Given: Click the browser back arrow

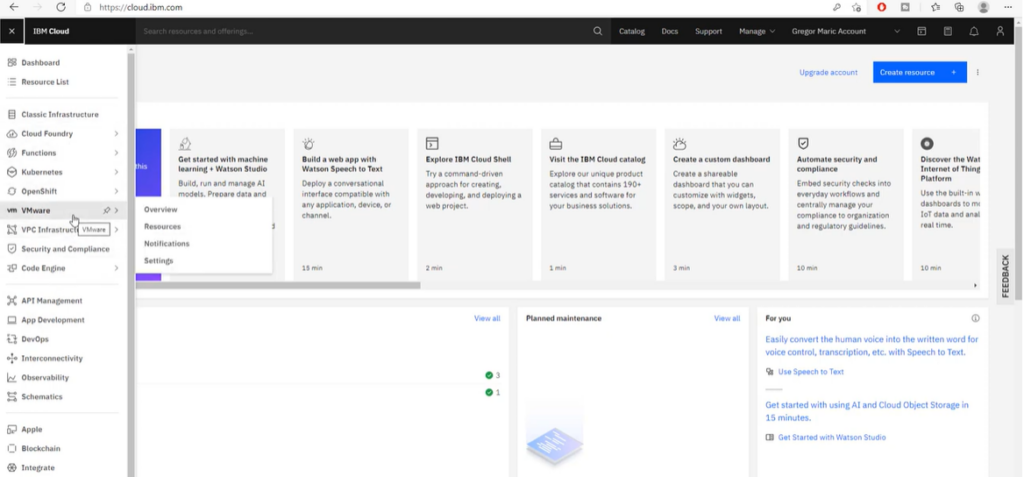Looking at the screenshot, I should tap(14, 7).
